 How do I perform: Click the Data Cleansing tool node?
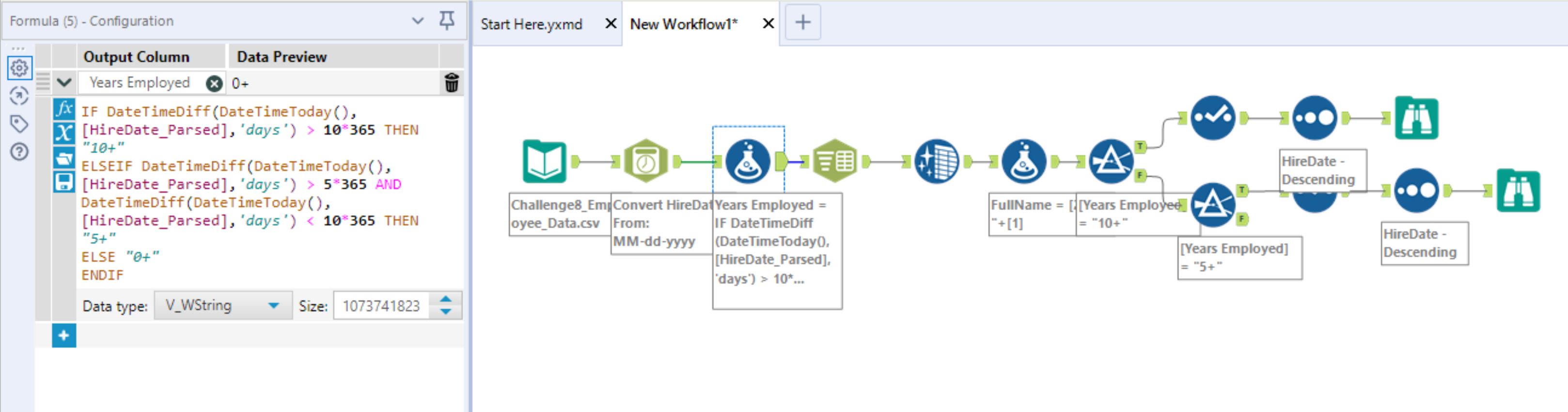click(x=936, y=162)
